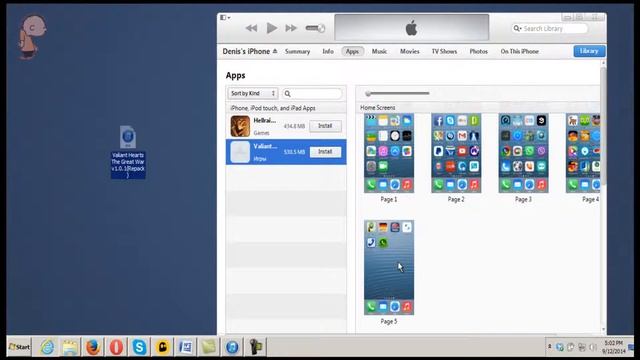Image resolution: width=640 pixels, height=360 pixels.
Task: Click the 'Denis's iPhone' device name
Action: (x=246, y=51)
